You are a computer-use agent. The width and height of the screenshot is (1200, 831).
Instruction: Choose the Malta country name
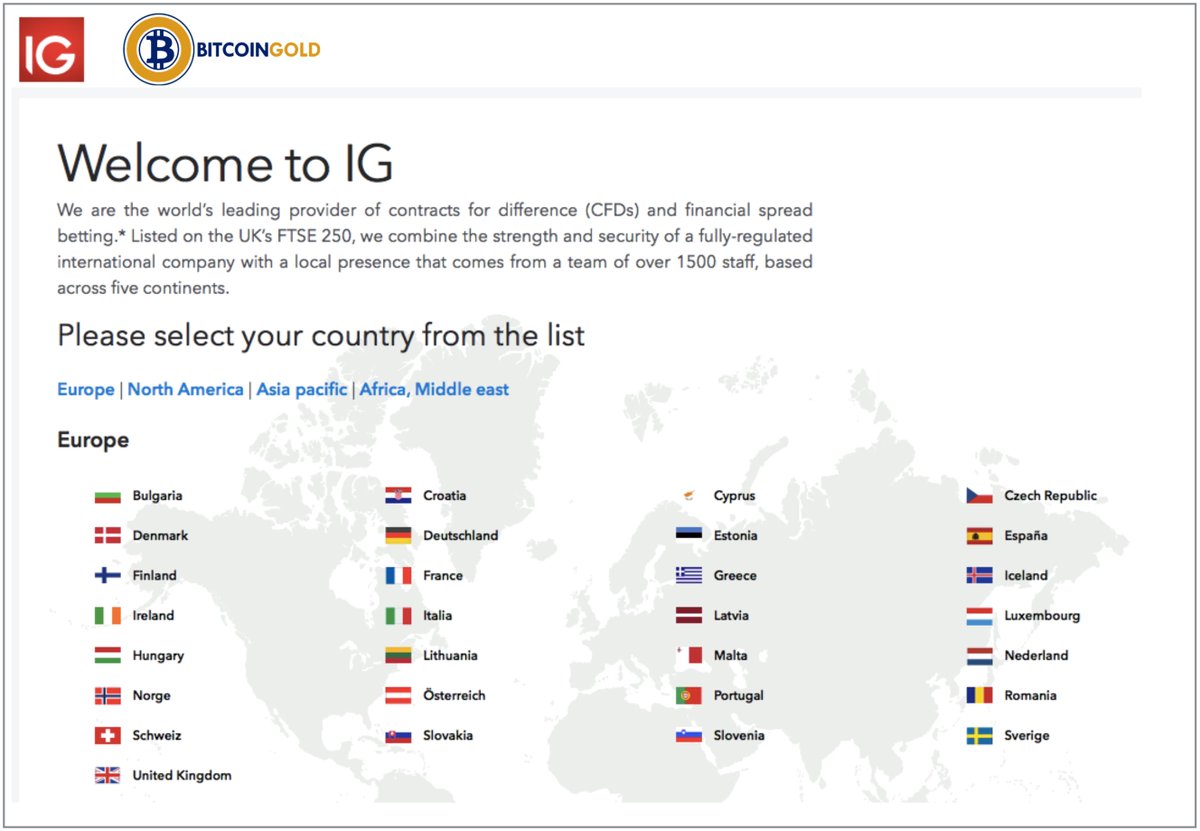pyautogui.click(x=730, y=656)
